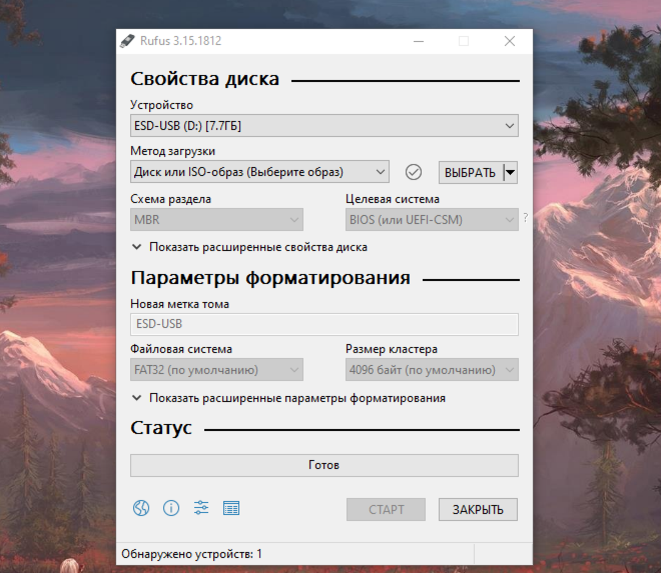
Task: Click the СТАРТ button
Action: click(x=386, y=510)
